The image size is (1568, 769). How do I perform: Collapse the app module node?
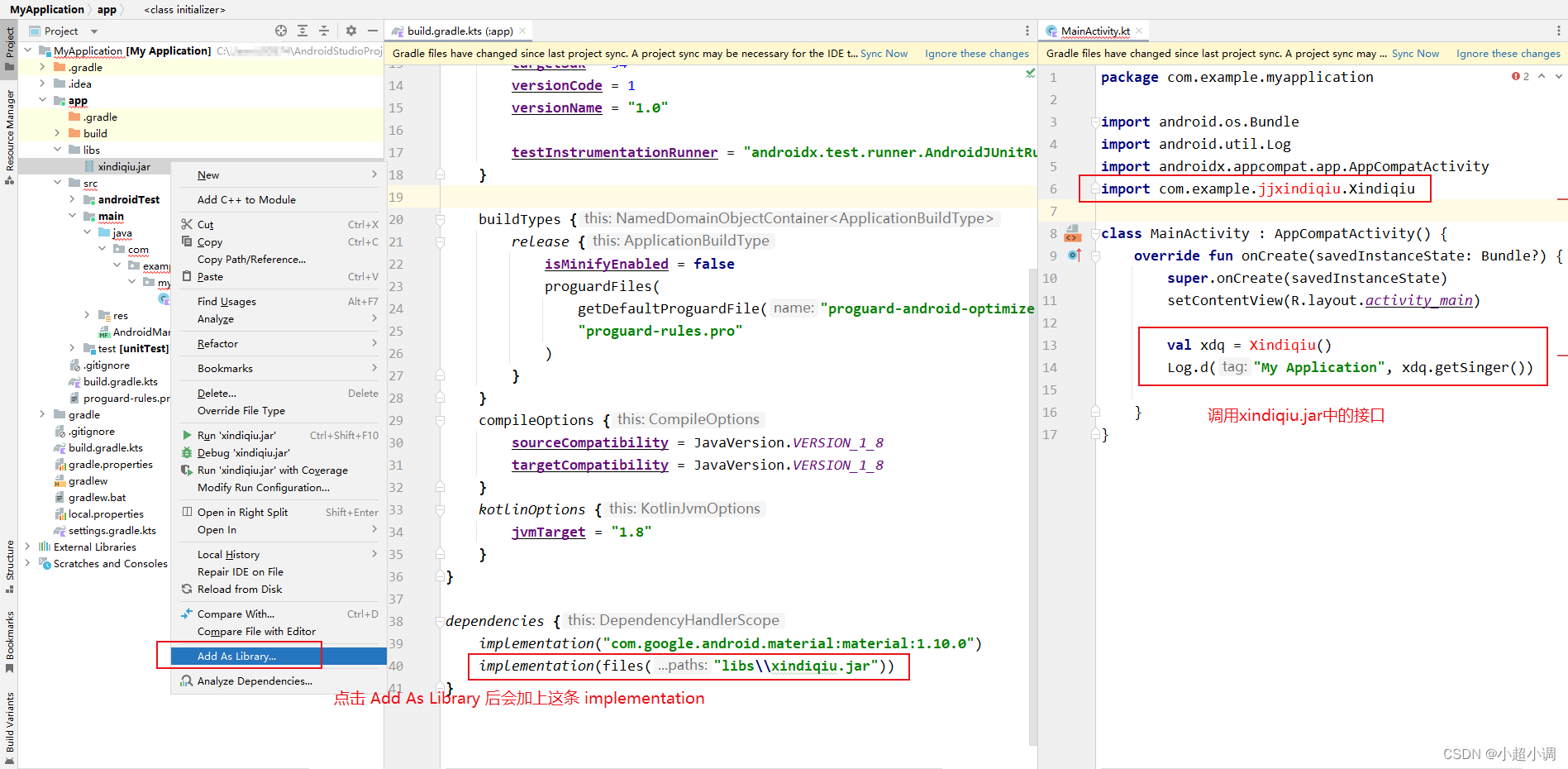[x=42, y=100]
